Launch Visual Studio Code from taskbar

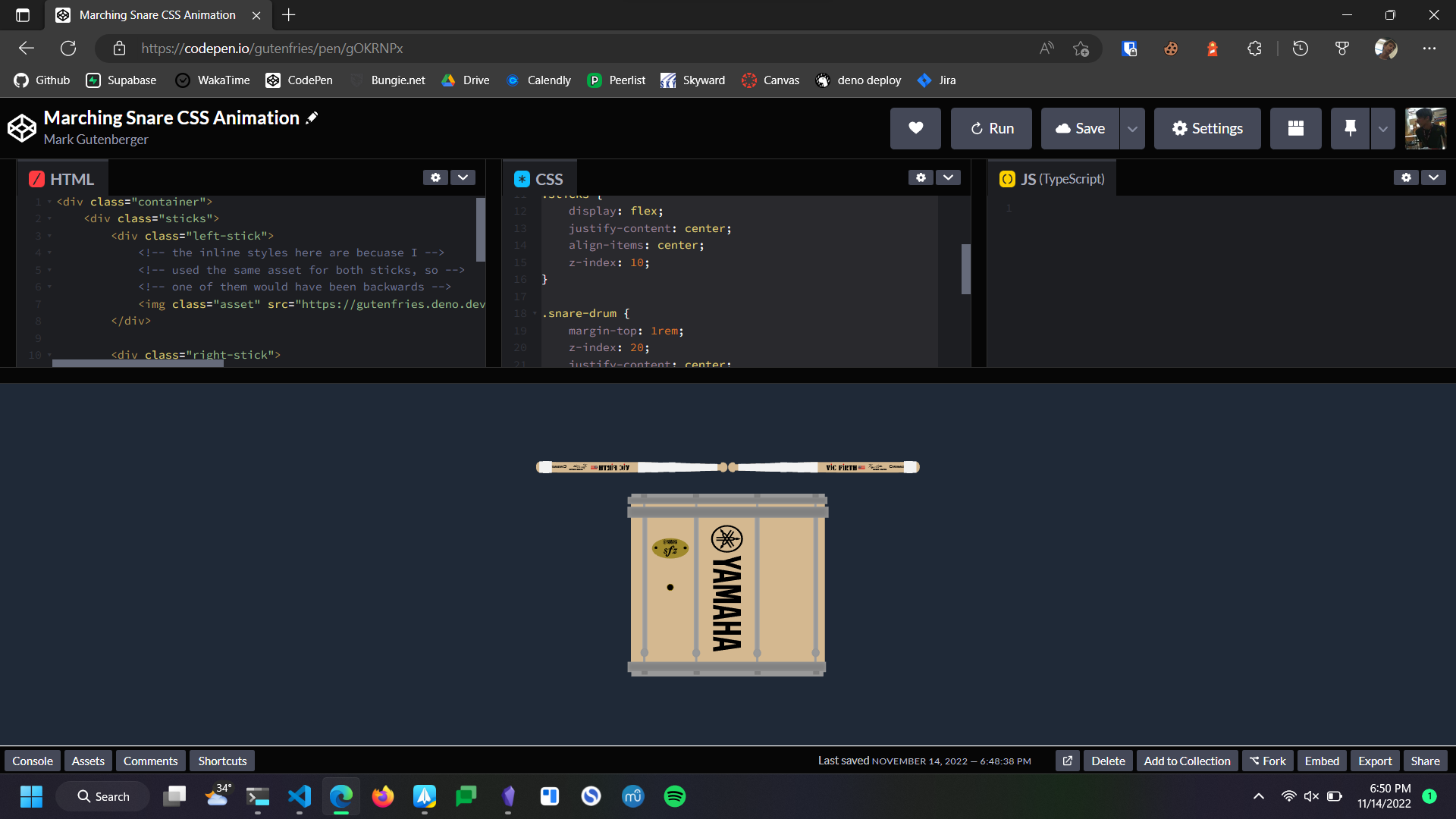click(x=300, y=796)
